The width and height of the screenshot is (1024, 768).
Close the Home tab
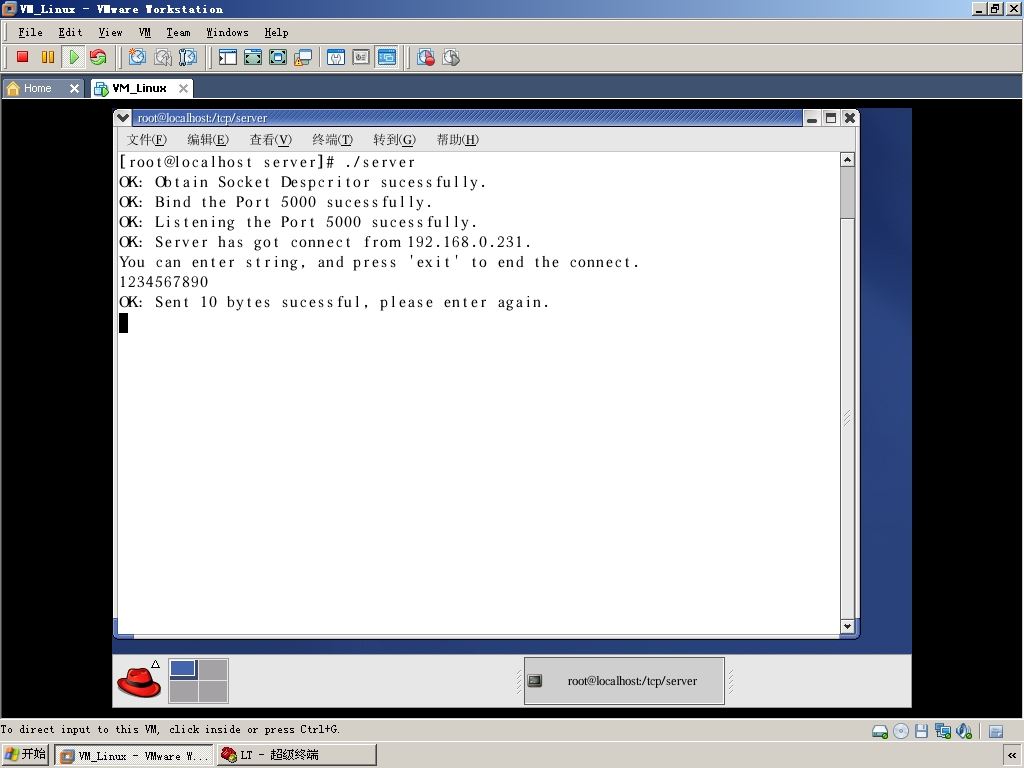point(74,88)
